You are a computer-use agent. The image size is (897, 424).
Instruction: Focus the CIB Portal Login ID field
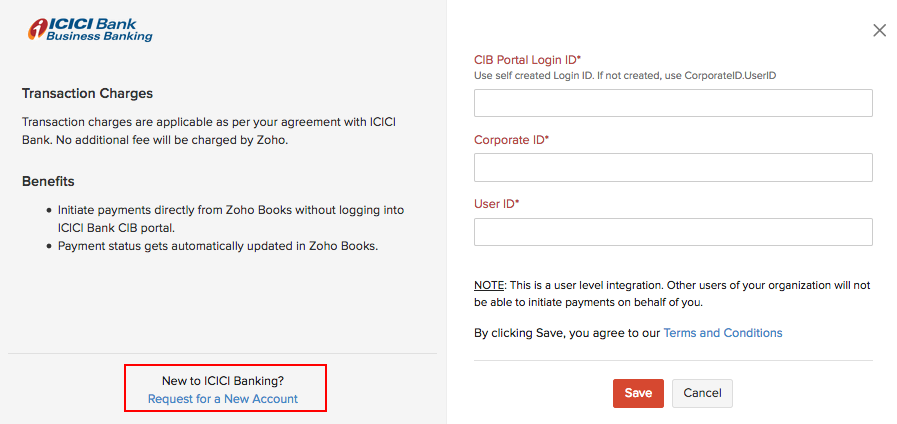[673, 103]
